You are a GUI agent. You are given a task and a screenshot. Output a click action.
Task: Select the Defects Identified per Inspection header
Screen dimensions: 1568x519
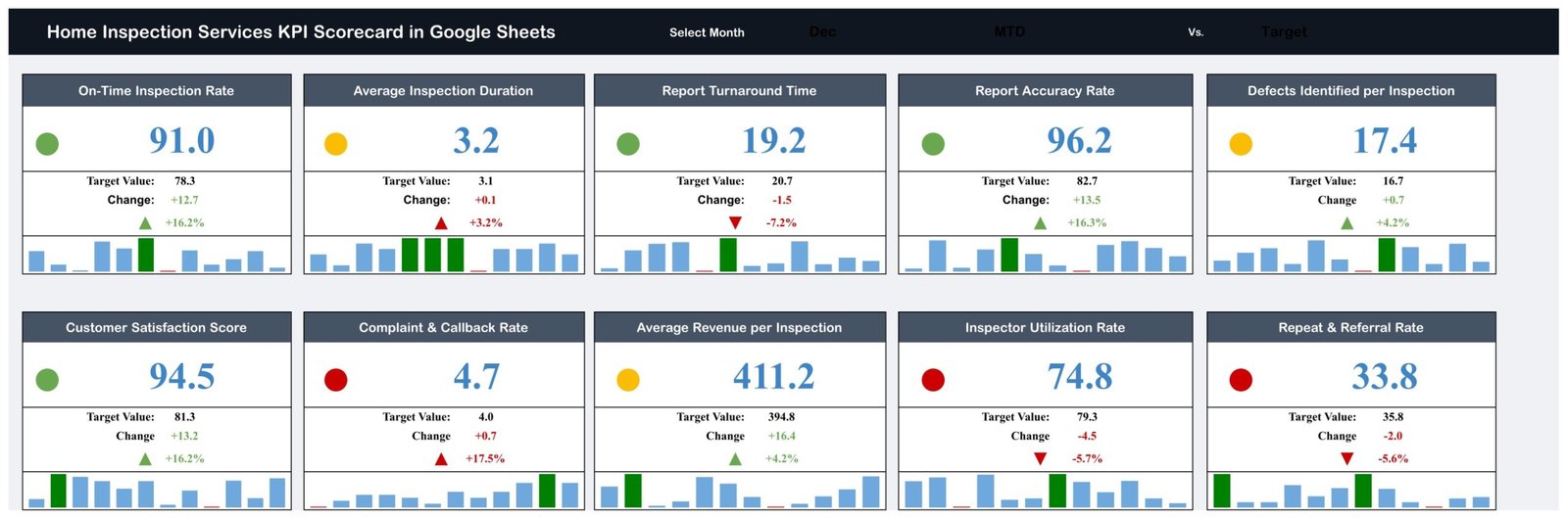tap(1350, 91)
